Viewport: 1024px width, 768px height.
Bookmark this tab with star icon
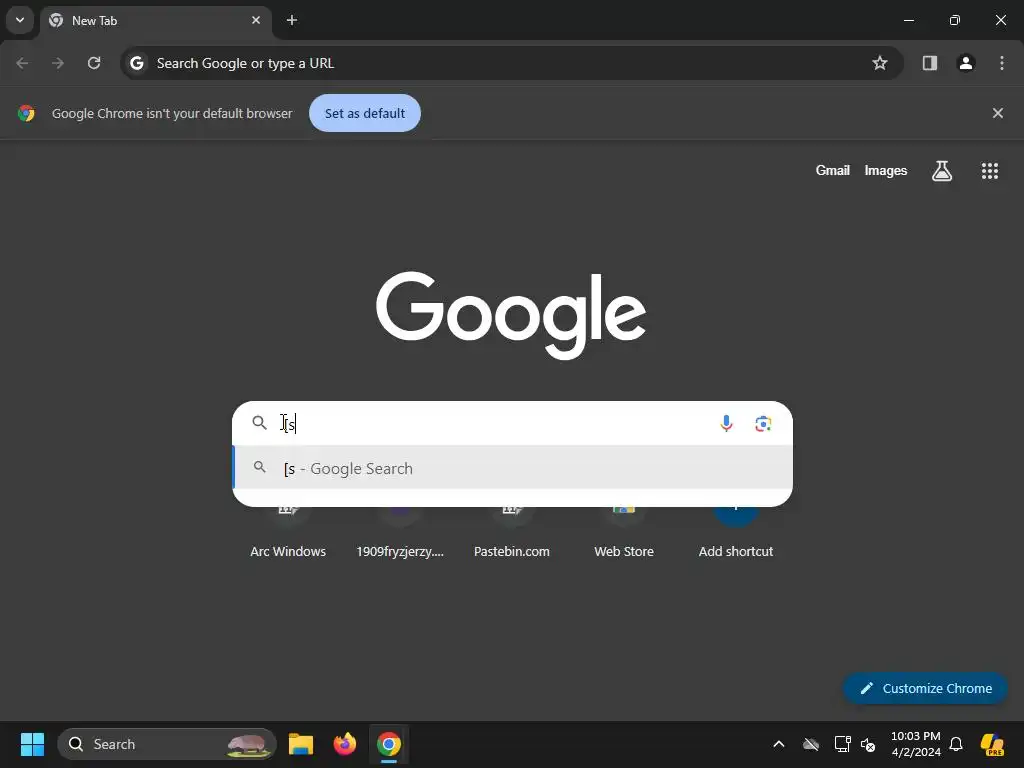(x=880, y=63)
